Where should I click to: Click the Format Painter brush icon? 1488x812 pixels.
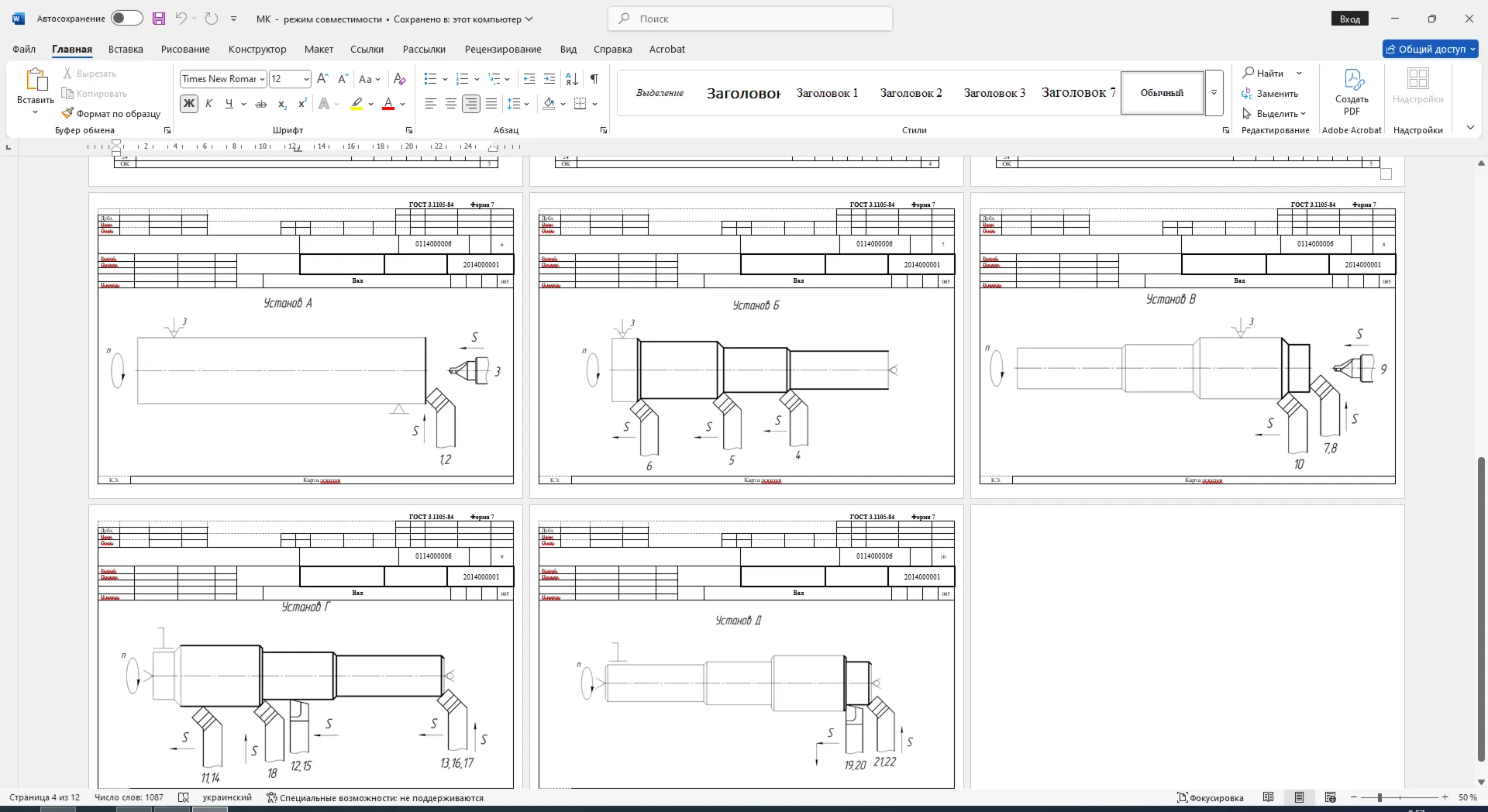67,113
